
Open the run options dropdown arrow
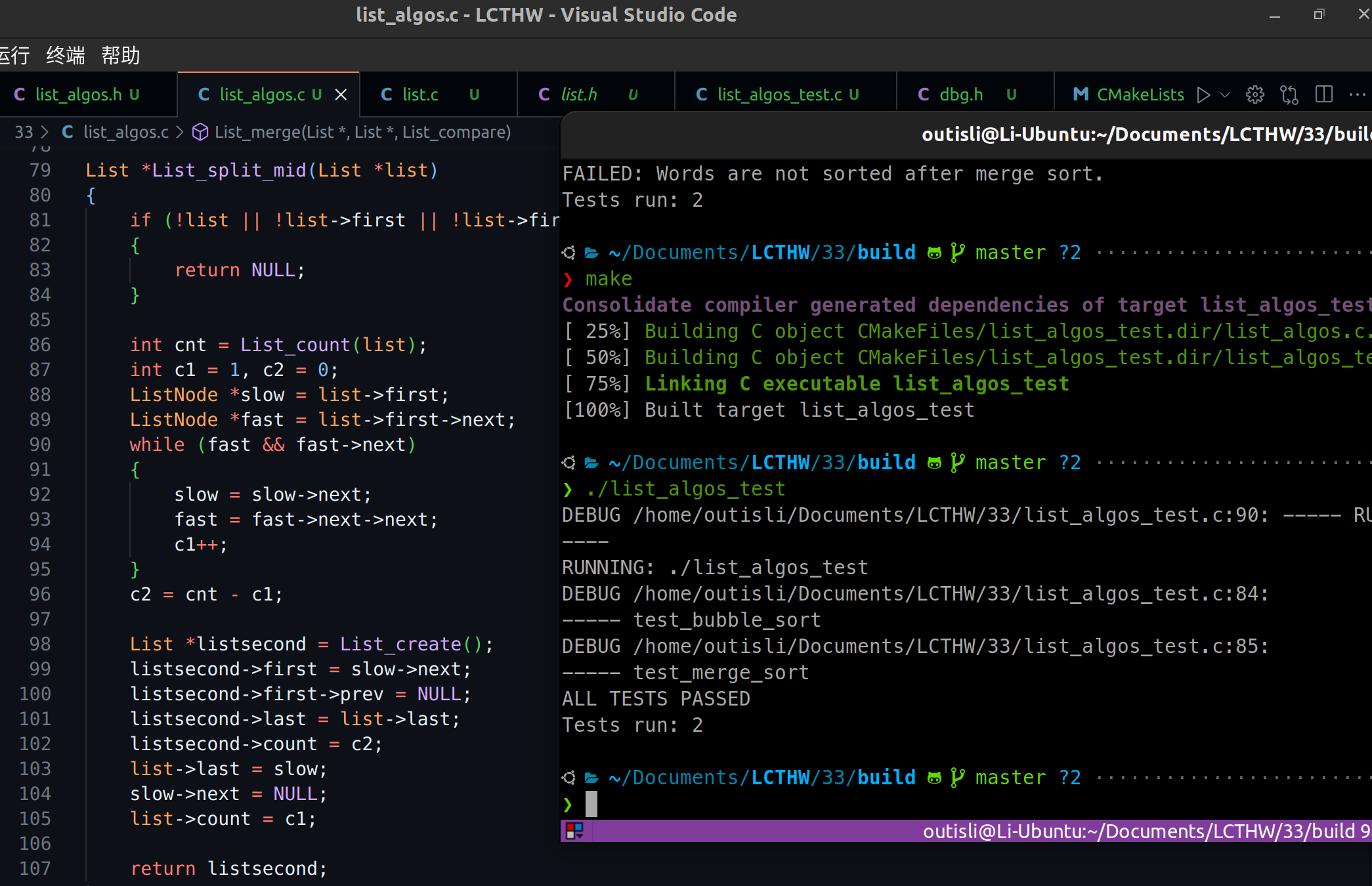[x=1225, y=95]
